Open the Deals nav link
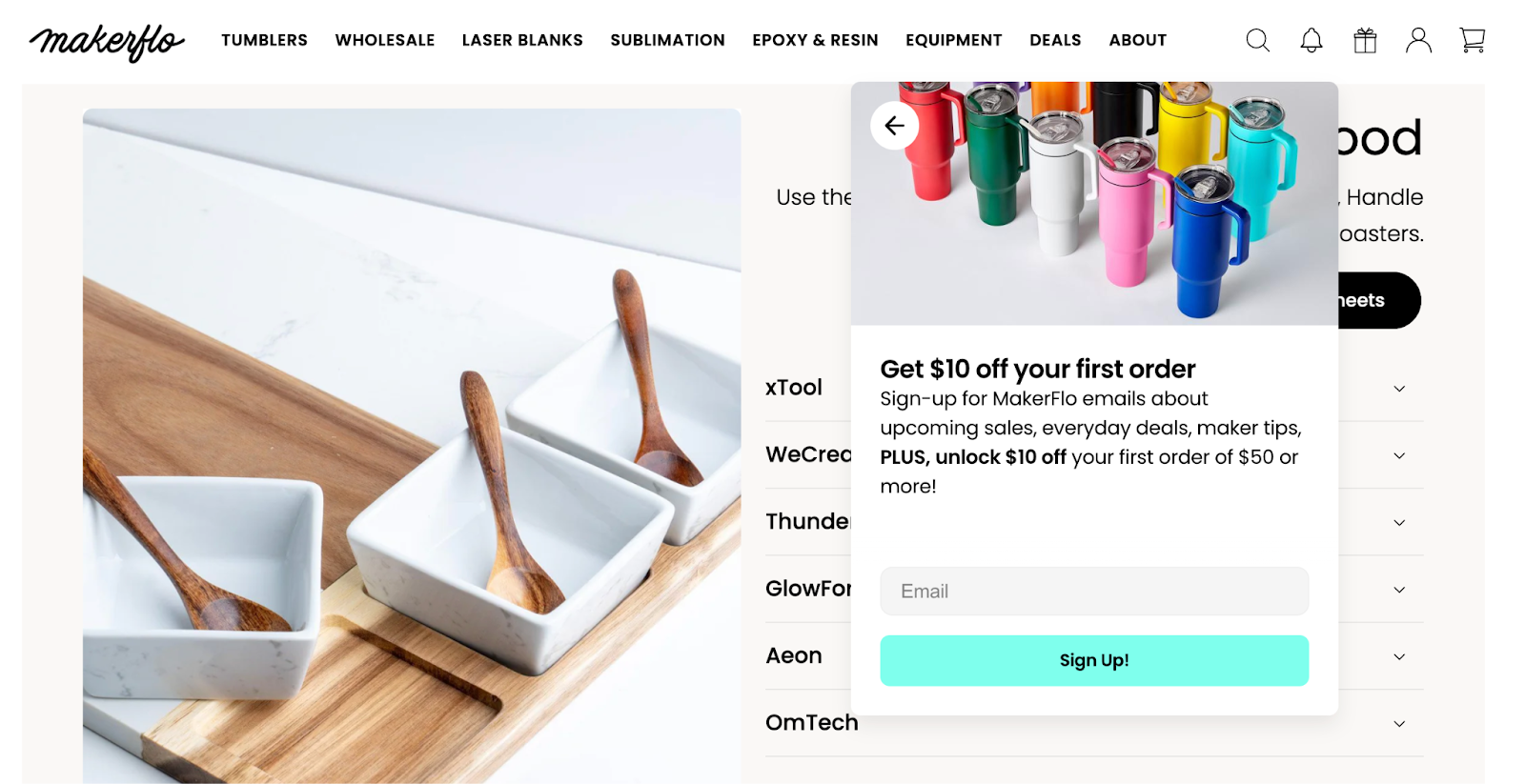Viewport: 1525px width, 784px height. tap(1055, 40)
